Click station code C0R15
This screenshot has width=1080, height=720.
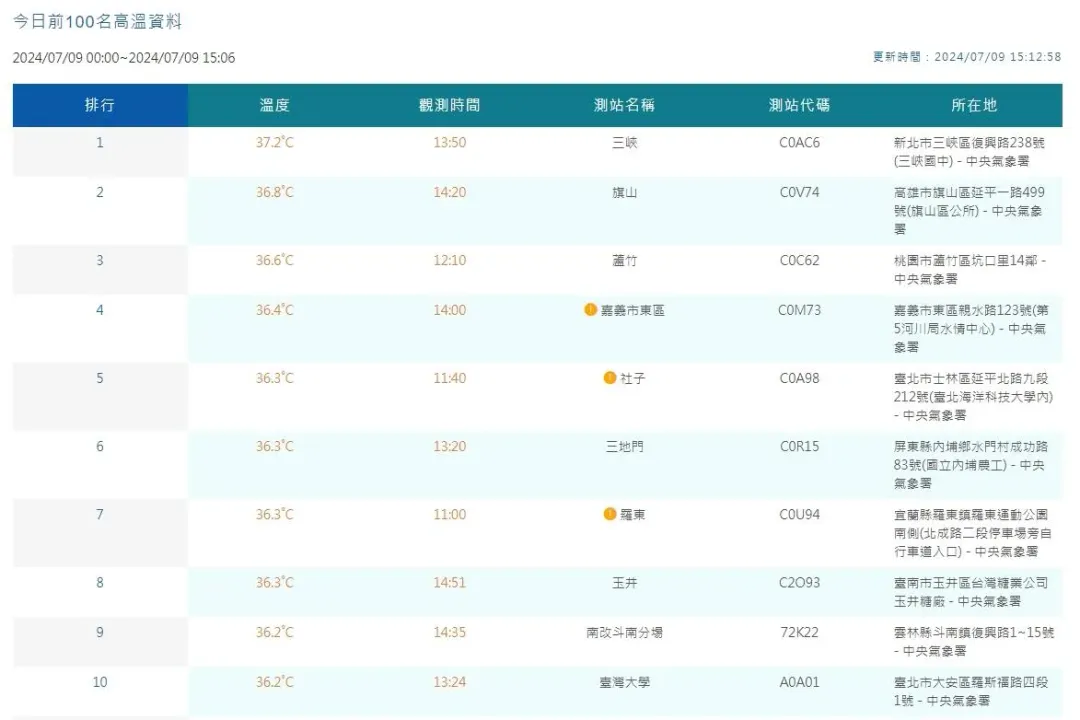coord(800,446)
